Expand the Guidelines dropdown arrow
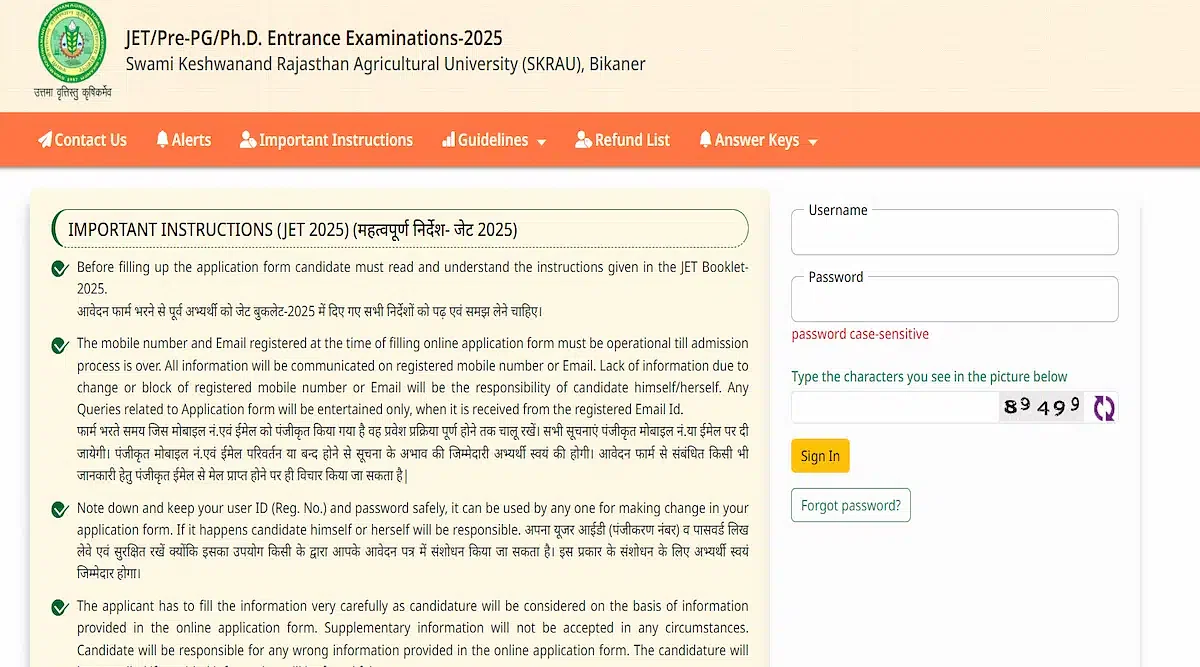1200x667 pixels. point(541,142)
